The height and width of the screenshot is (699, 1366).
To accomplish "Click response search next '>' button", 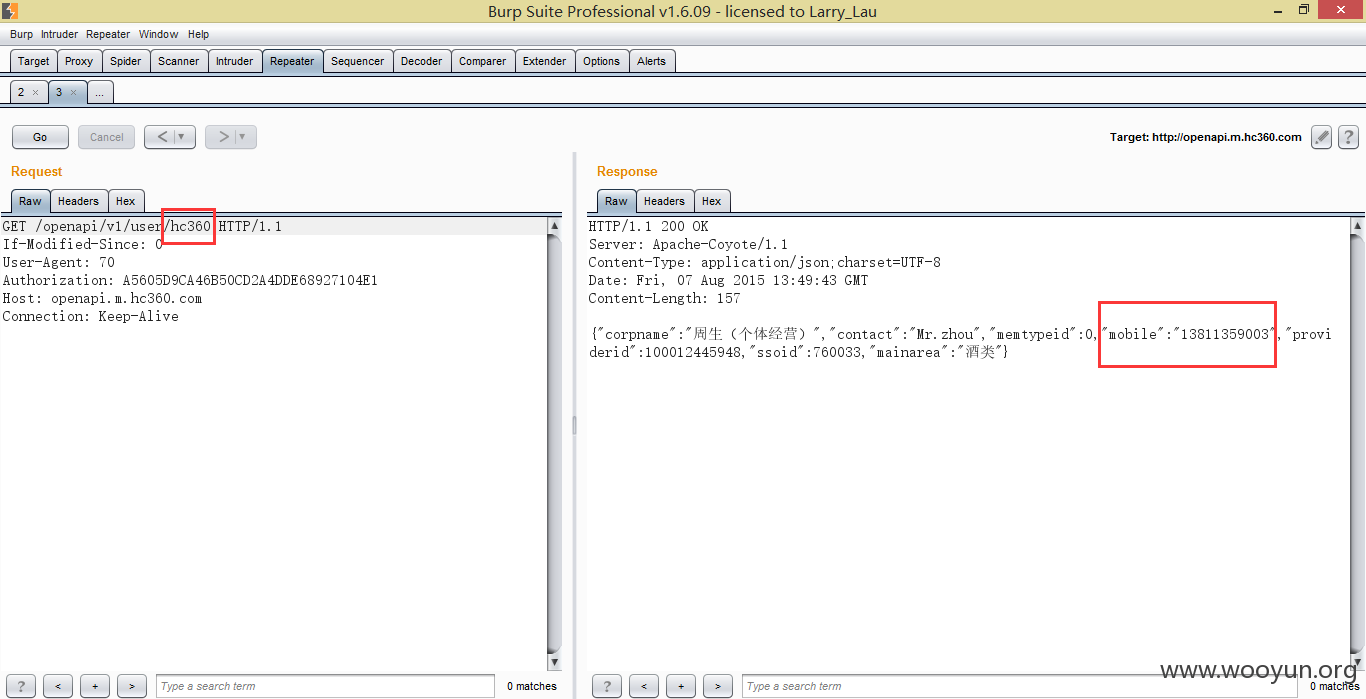I will coord(718,686).
